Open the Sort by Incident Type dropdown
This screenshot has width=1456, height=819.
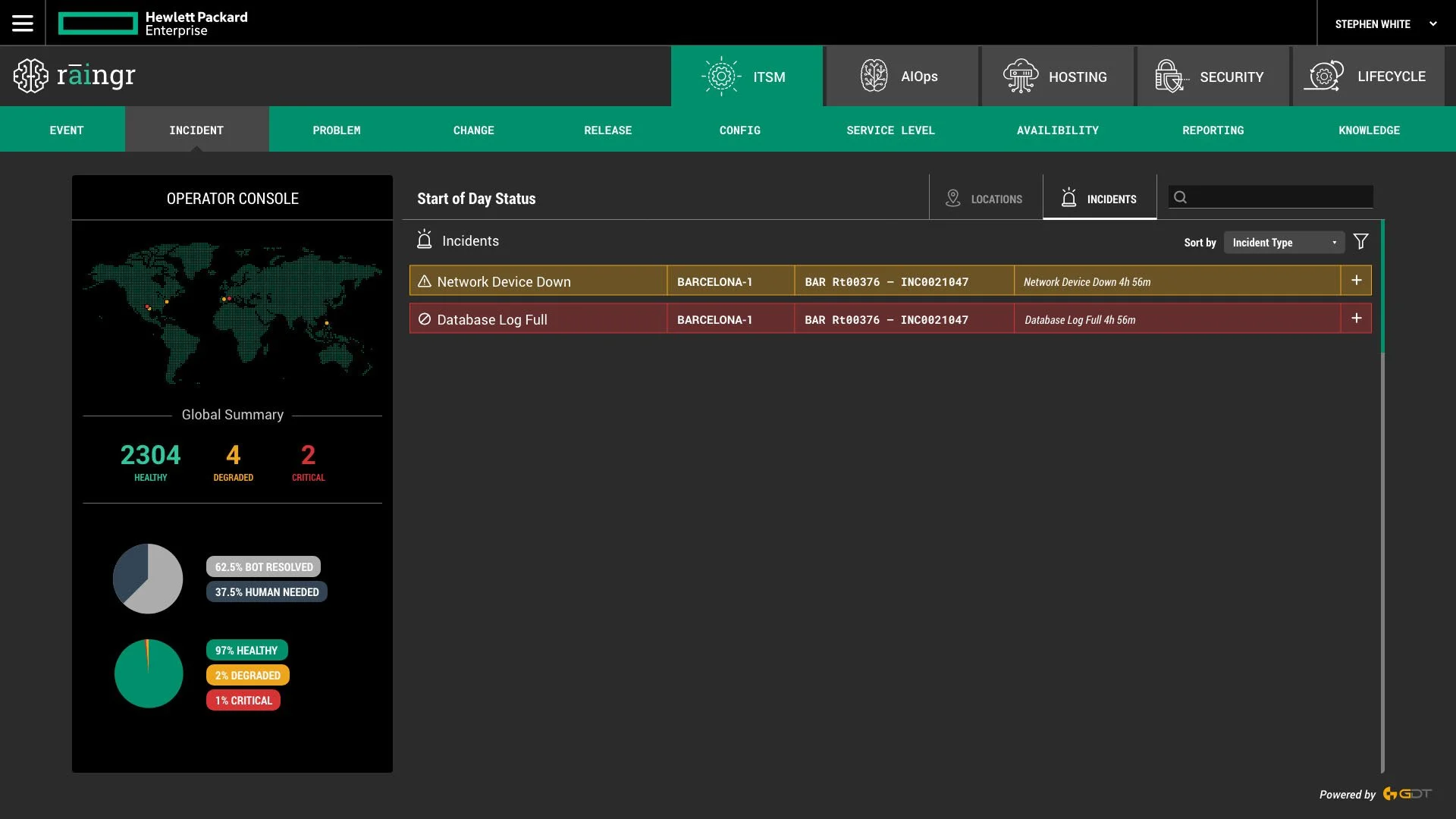click(x=1284, y=243)
